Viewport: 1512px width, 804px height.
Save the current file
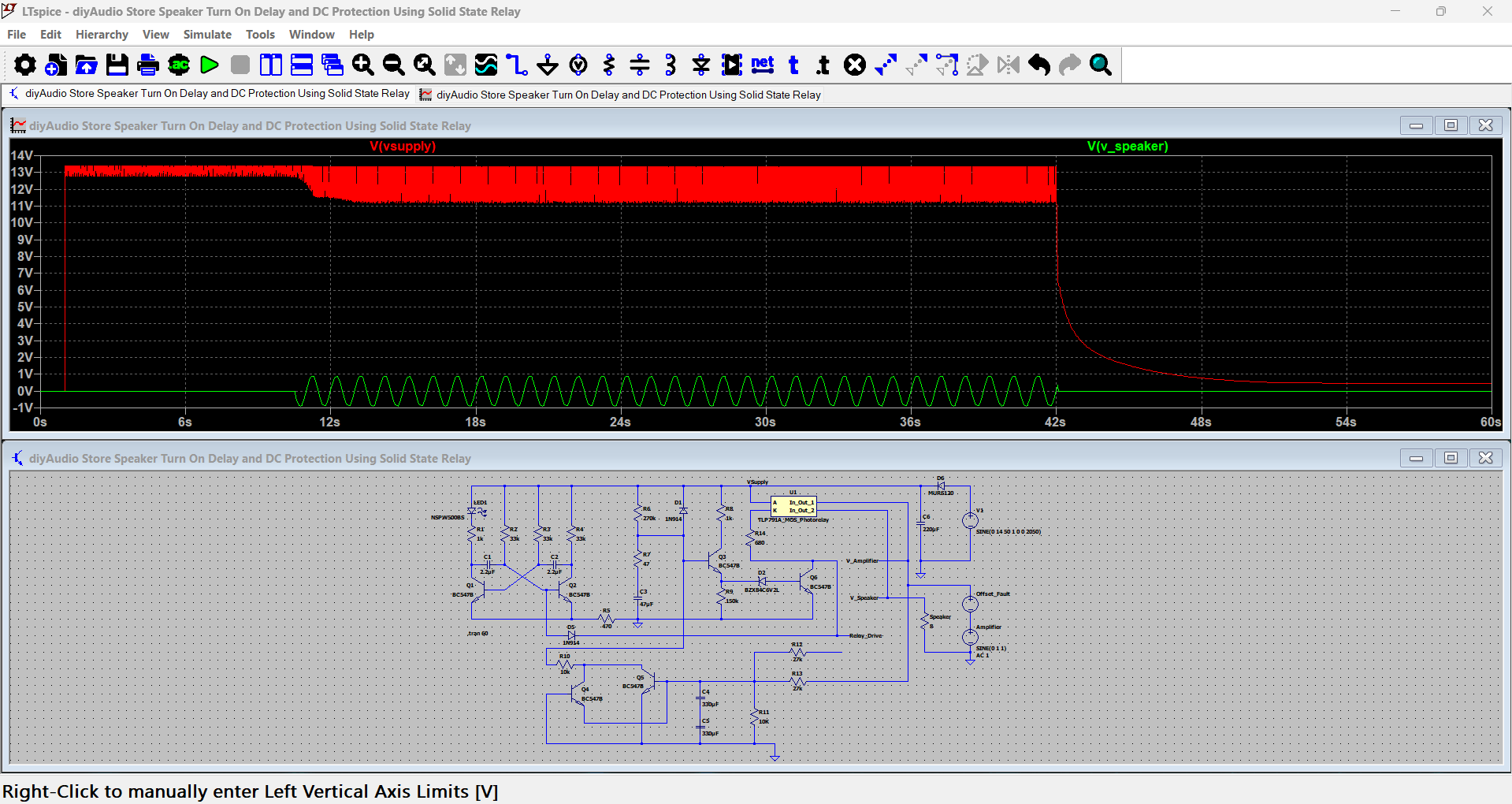[x=117, y=65]
